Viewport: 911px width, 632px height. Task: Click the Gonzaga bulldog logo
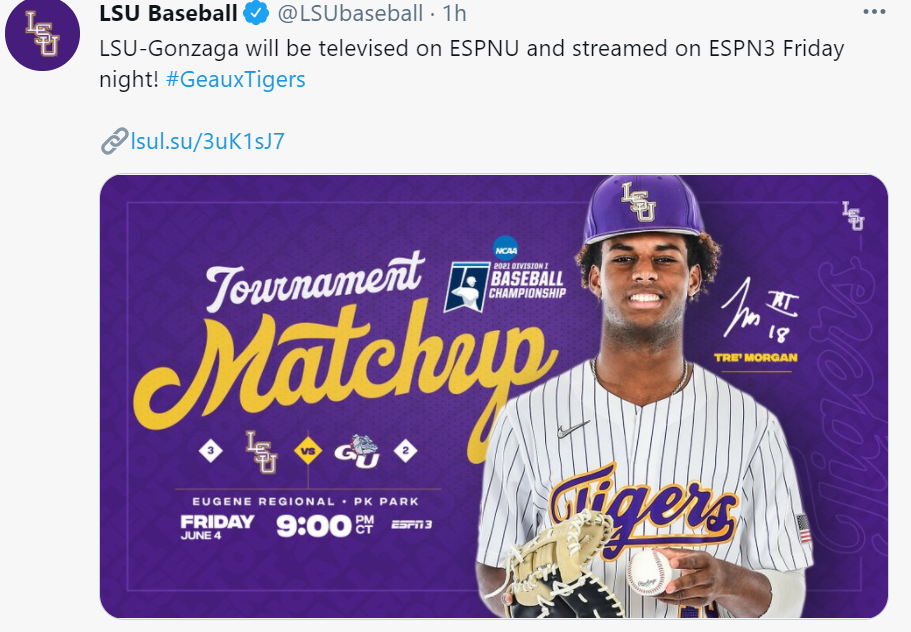click(x=357, y=452)
